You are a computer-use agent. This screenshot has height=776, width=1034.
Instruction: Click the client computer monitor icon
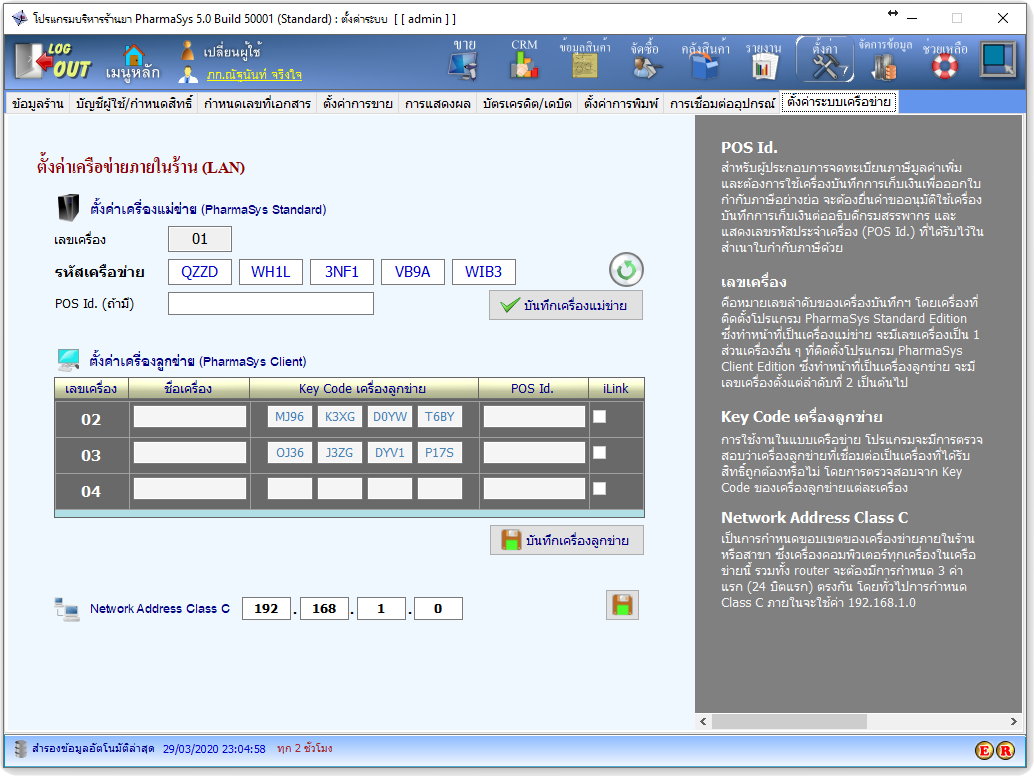tap(68, 360)
